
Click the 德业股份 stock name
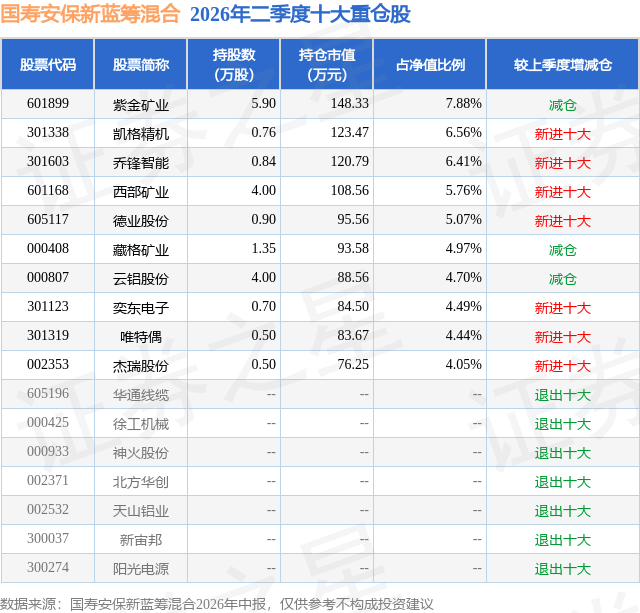click(x=141, y=221)
